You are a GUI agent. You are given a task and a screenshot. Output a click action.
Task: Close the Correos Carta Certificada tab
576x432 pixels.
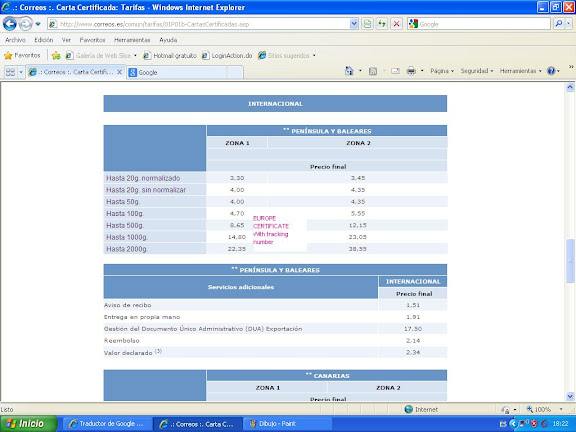[x=119, y=72]
